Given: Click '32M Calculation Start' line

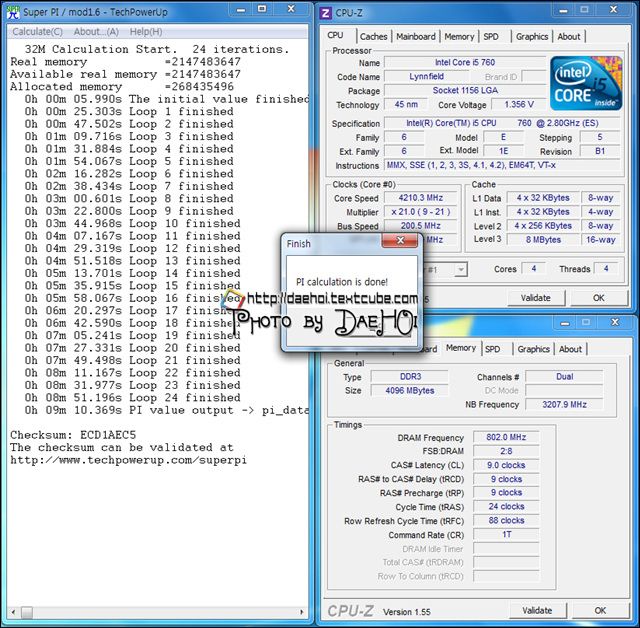Looking at the screenshot, I should (157, 49).
